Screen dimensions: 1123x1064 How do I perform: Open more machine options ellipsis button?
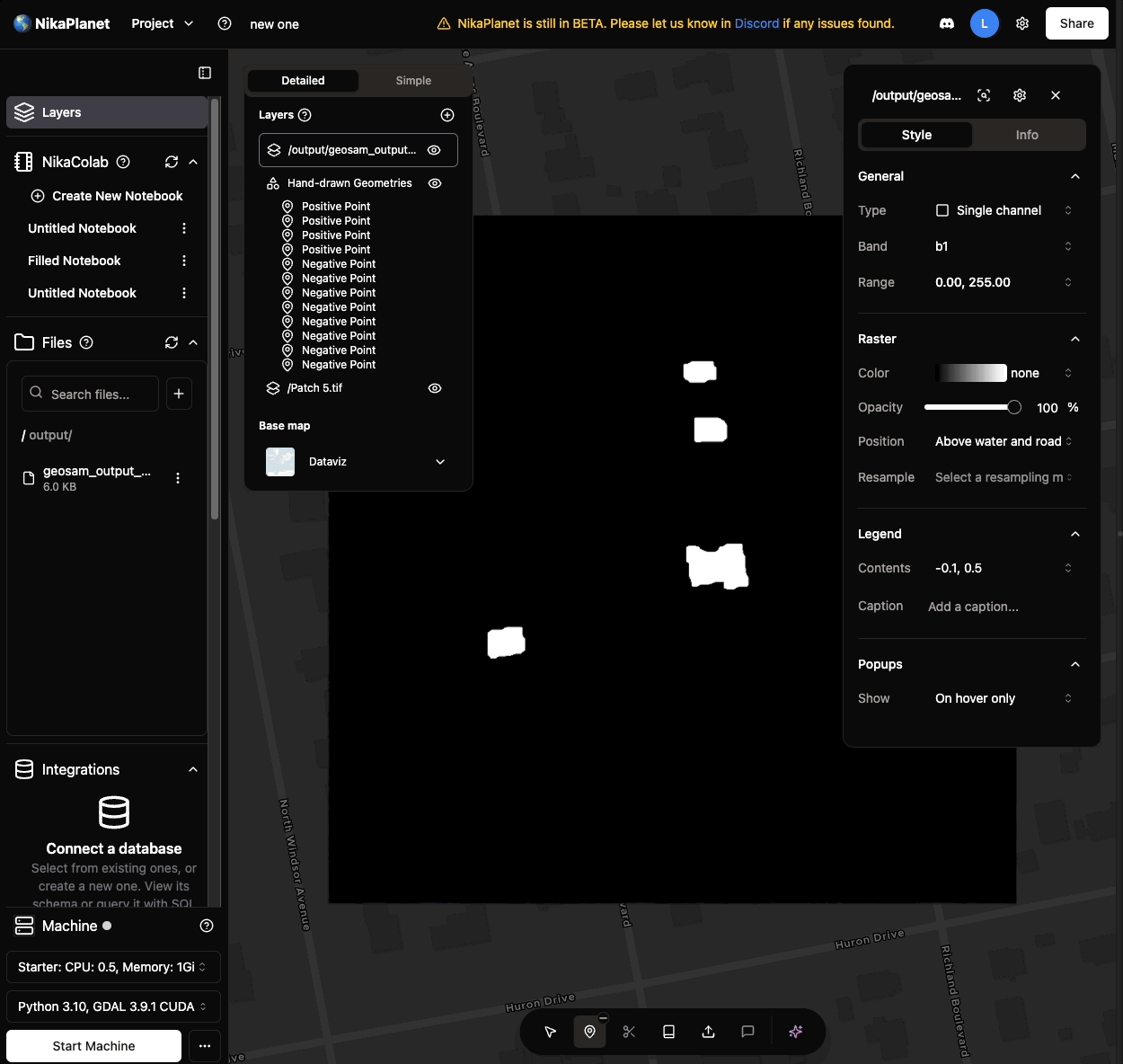(205, 1046)
